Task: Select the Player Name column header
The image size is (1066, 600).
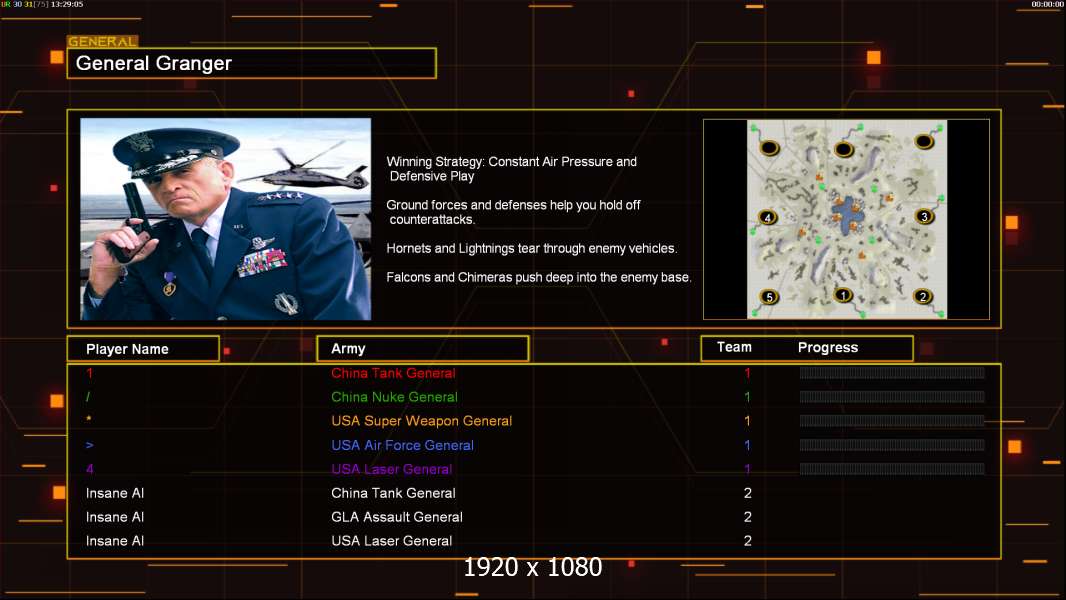Action: pyautogui.click(x=142, y=349)
